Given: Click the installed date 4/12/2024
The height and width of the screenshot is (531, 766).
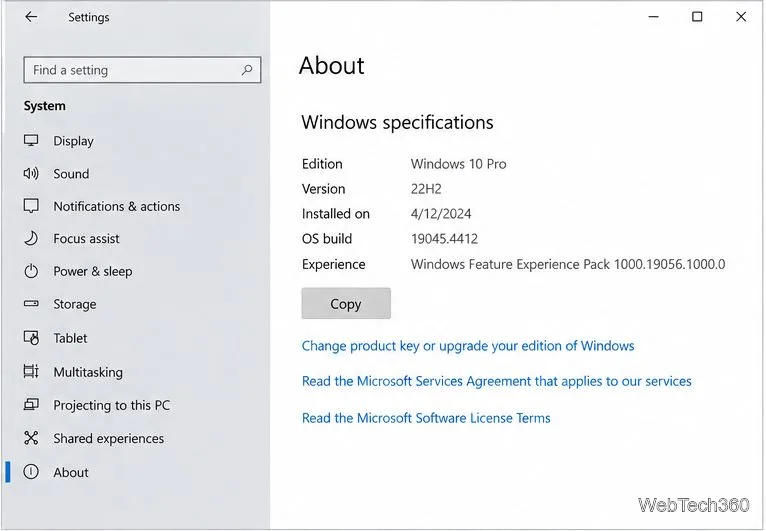Looking at the screenshot, I should click(441, 213).
